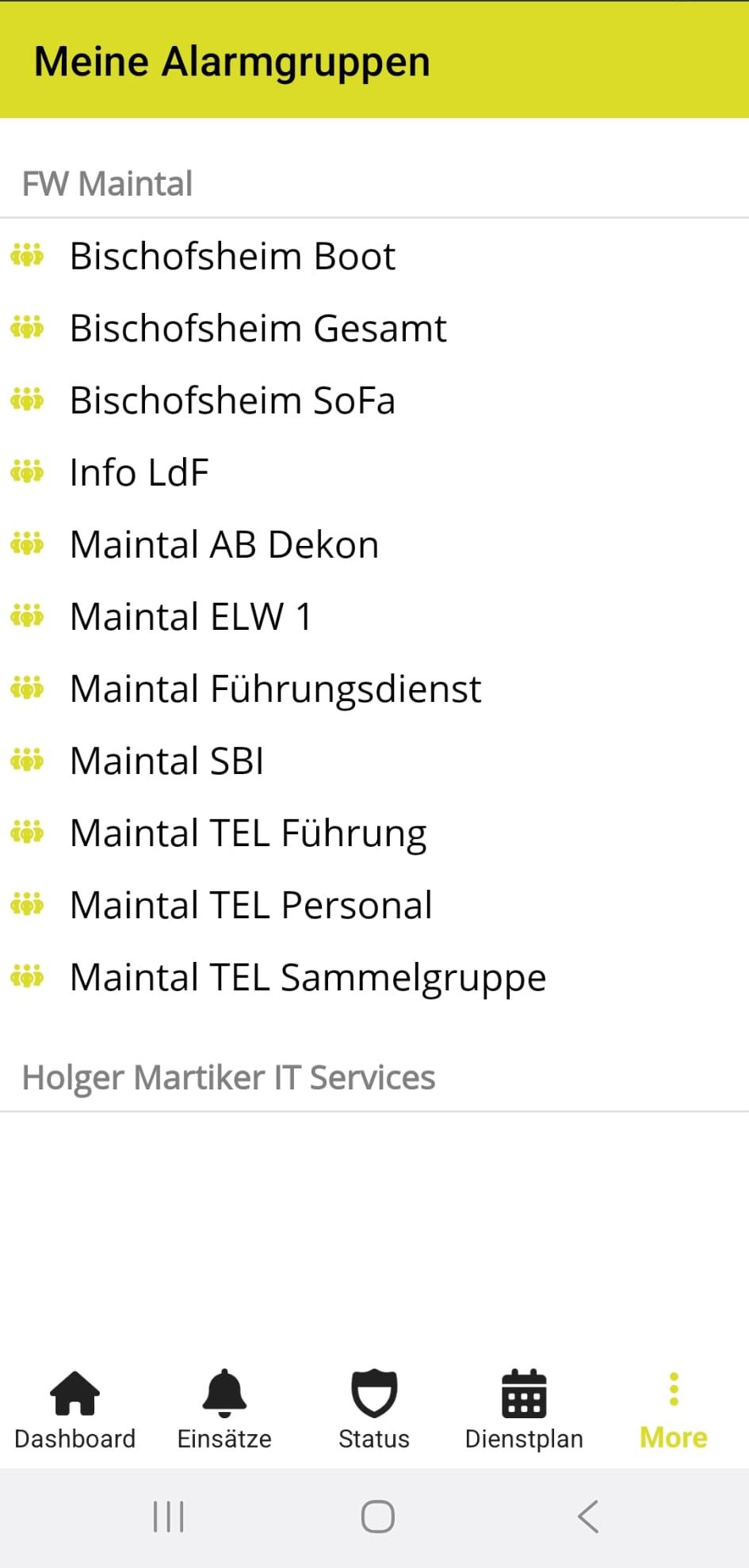Image resolution: width=749 pixels, height=1568 pixels.
Task: Open Maintal Führungsdienst alarm group
Action: pos(275,689)
